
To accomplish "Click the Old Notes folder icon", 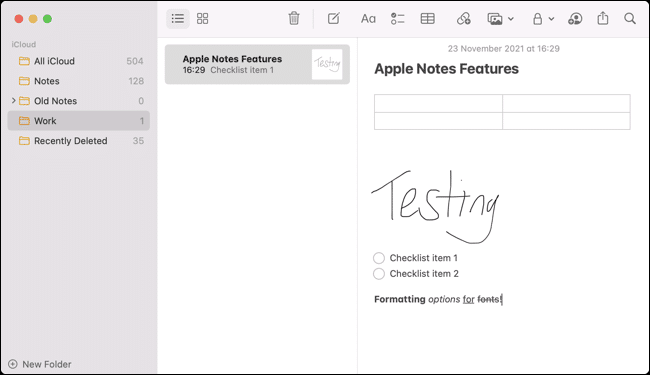I will point(24,101).
